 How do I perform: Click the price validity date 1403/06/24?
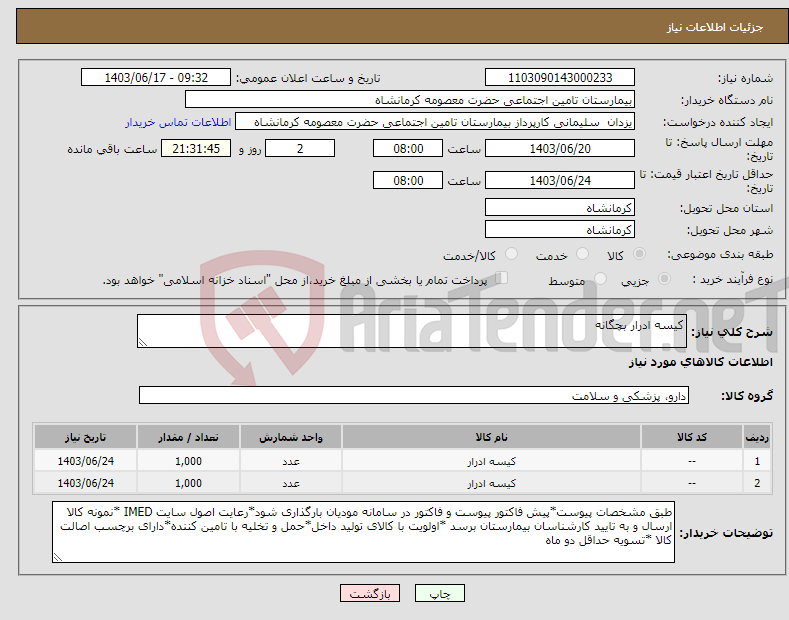pos(560,180)
